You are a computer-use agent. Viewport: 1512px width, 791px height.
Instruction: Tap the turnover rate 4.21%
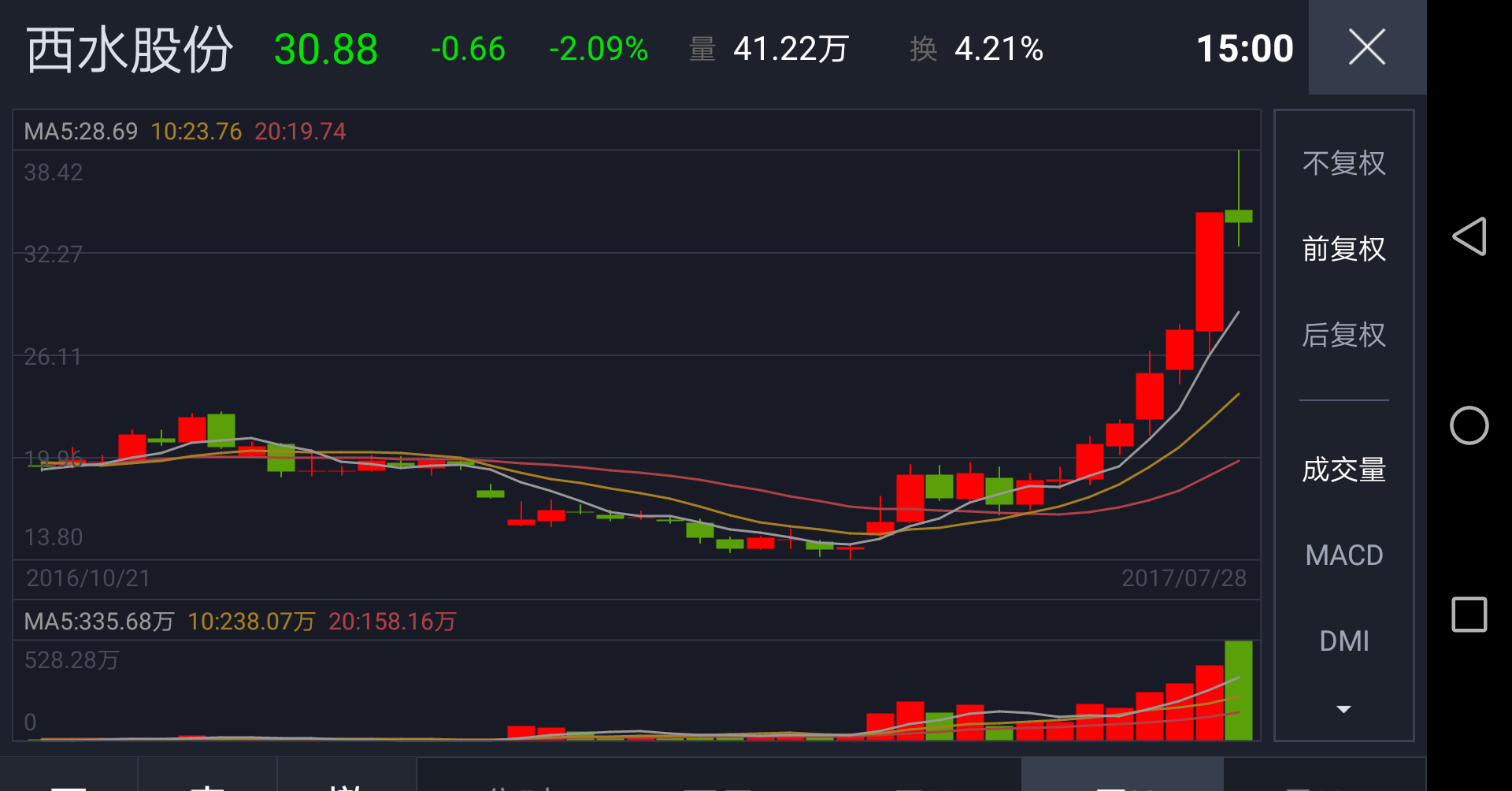[x=999, y=49]
